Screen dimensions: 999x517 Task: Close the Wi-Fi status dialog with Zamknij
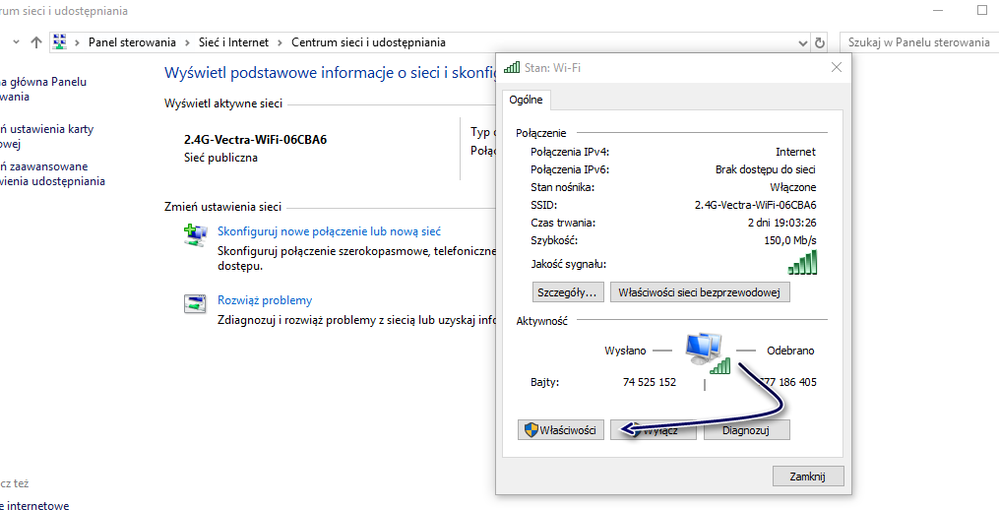click(x=808, y=476)
